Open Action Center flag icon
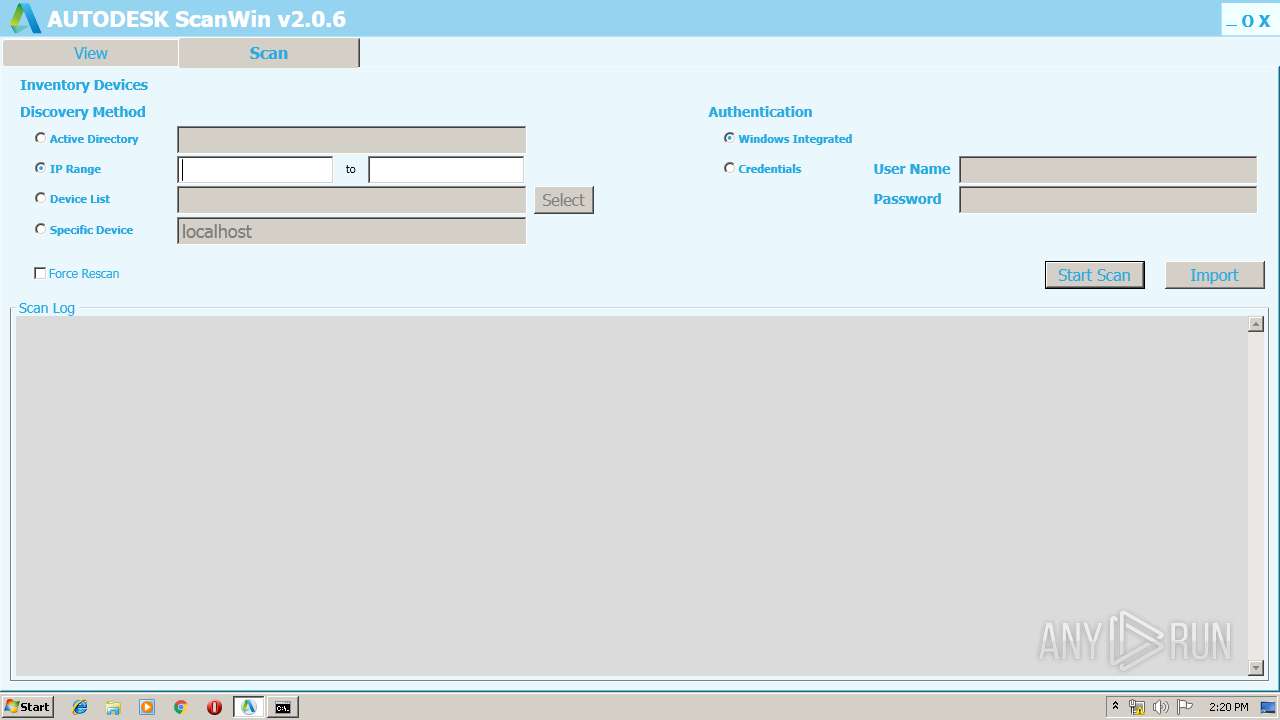 [x=1185, y=707]
